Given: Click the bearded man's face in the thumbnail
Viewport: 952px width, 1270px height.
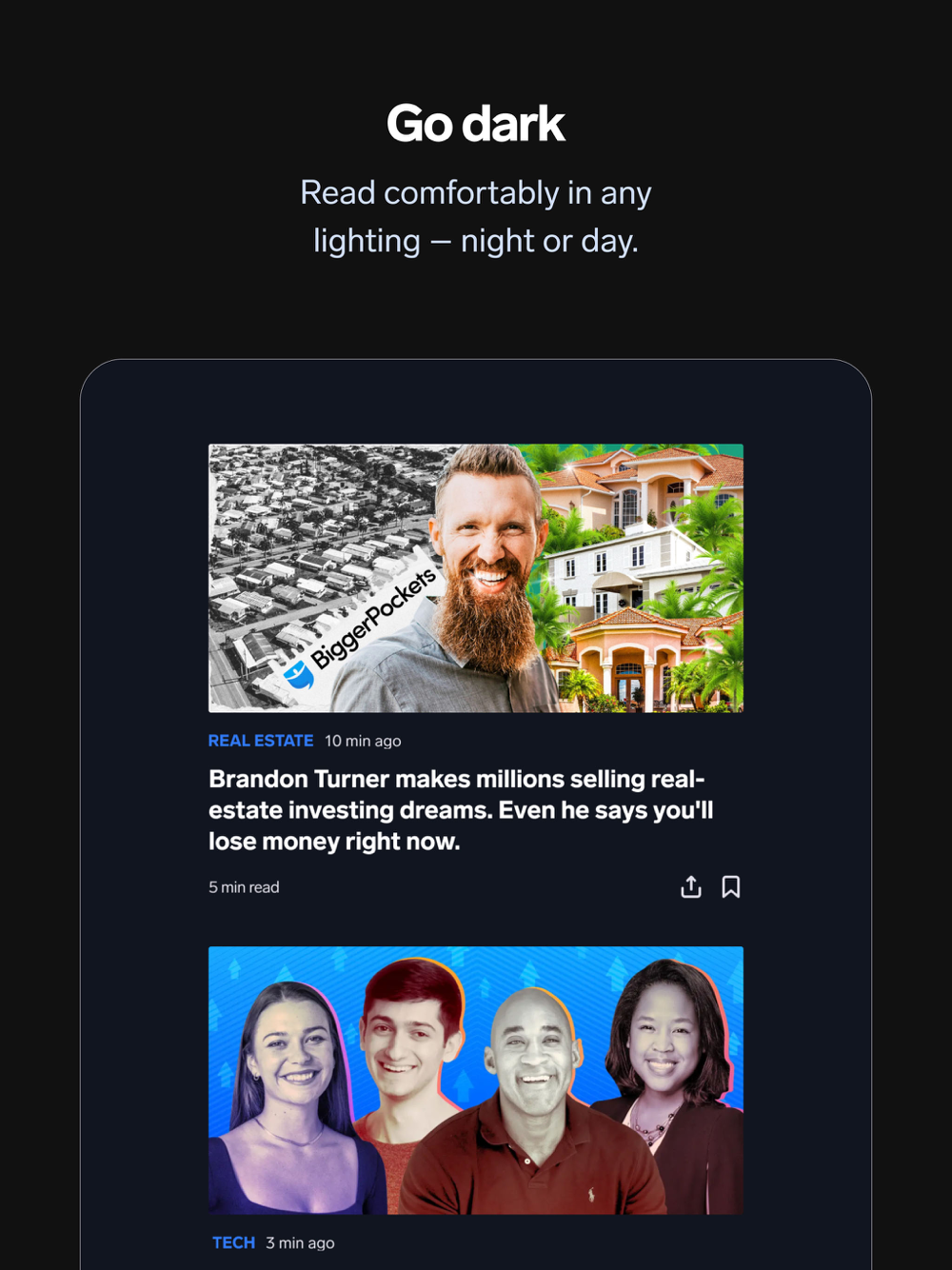Looking at the screenshot, I should click(489, 519).
